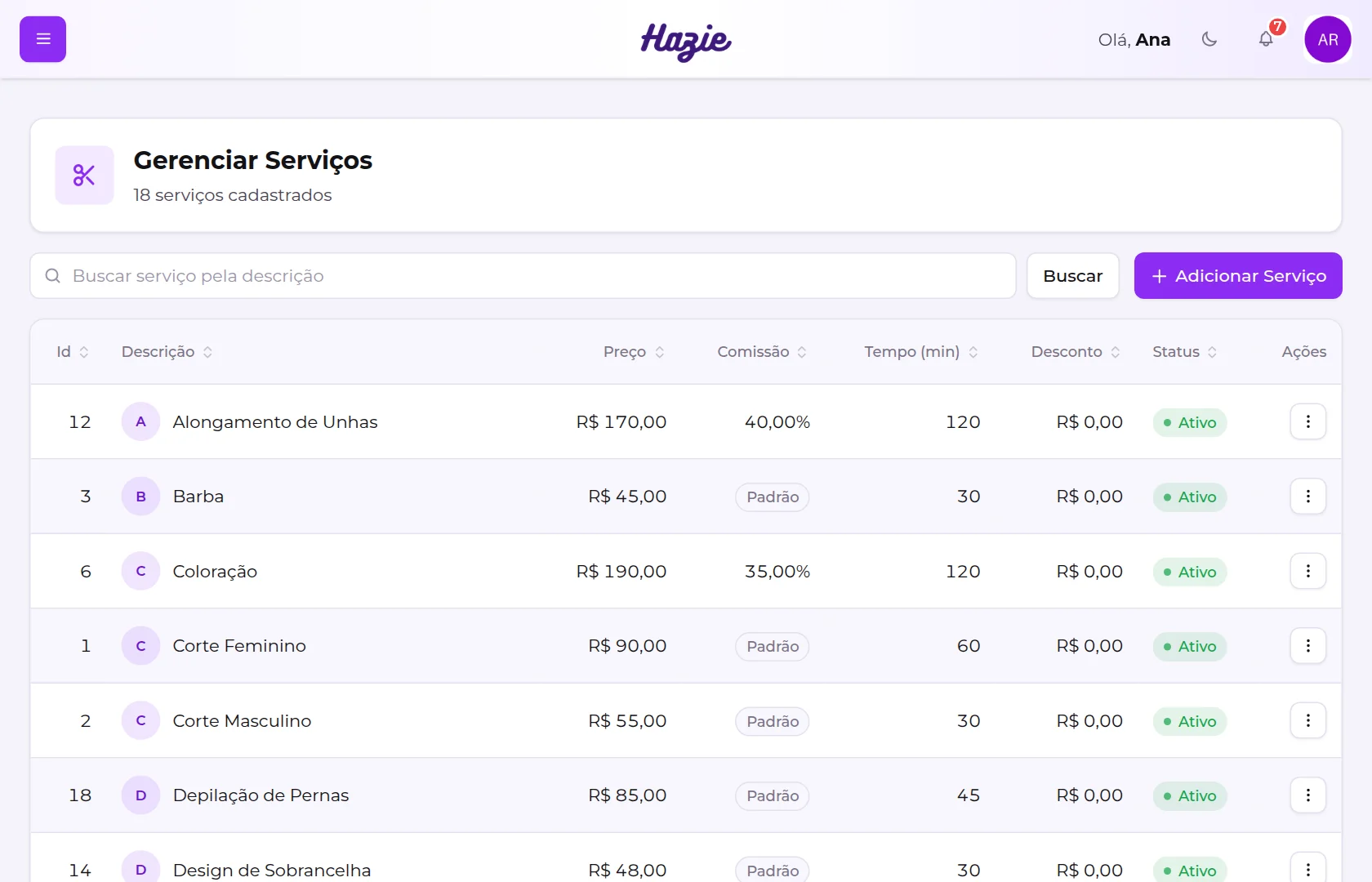Viewport: 1372px width, 882px height.
Task: Click the D avatar for Depilação de Pernas
Action: pos(140,795)
